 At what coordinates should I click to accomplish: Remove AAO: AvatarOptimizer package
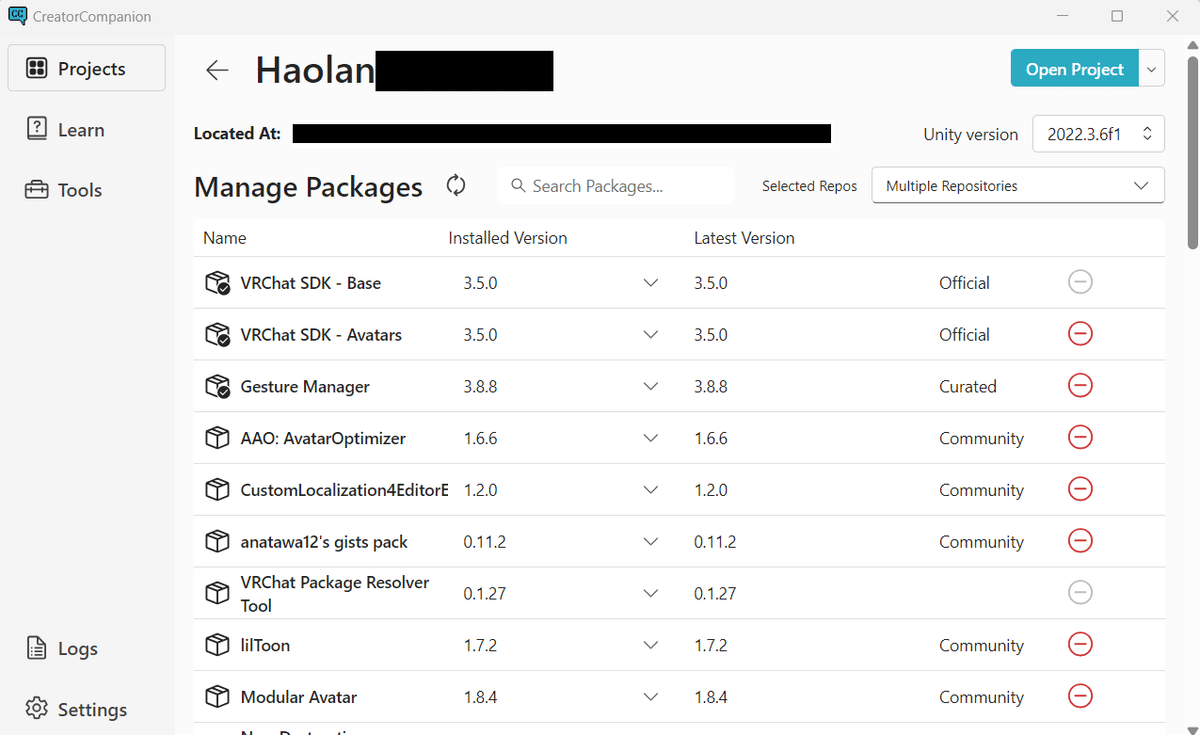(x=1080, y=438)
